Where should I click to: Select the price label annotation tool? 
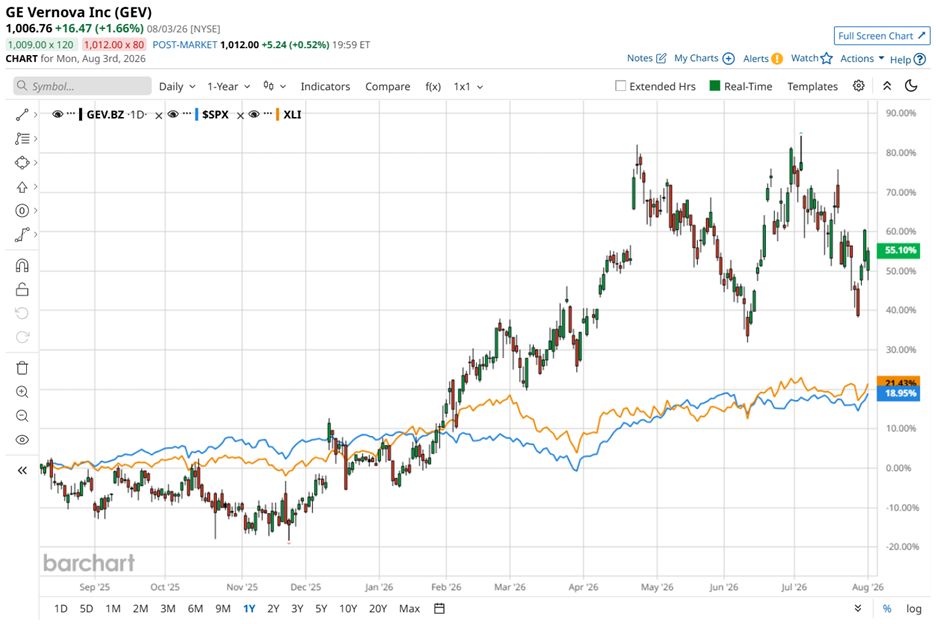[22, 211]
